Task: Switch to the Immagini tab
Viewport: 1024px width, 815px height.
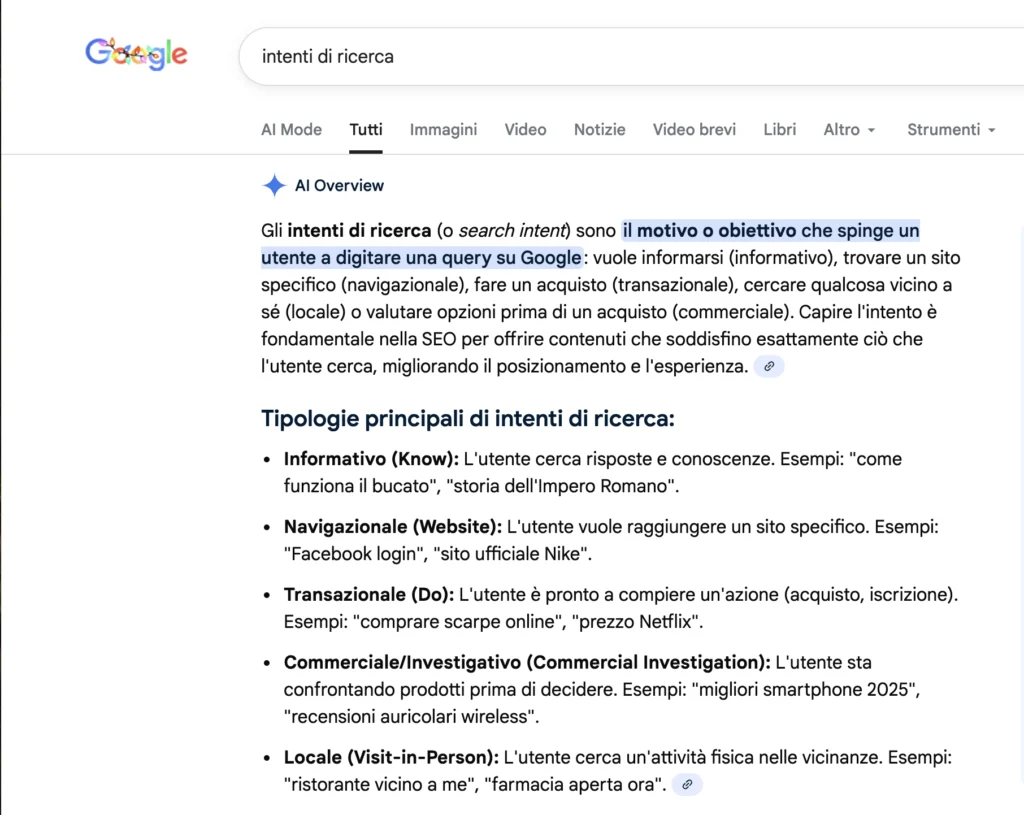Action: pos(443,129)
